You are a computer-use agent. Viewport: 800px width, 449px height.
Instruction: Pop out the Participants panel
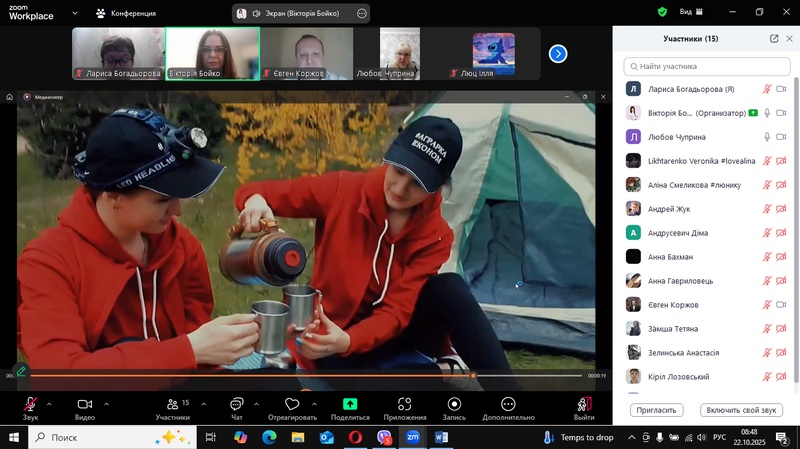pos(774,39)
